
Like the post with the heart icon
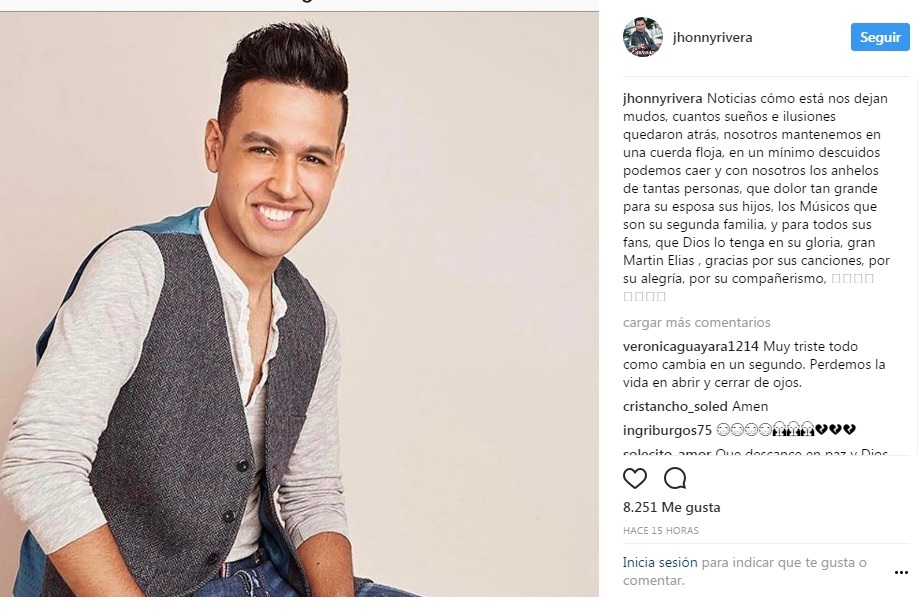[635, 478]
